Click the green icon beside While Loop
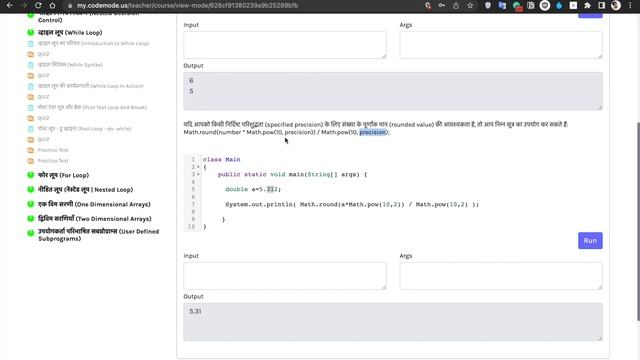640x360 pixels. click(31, 32)
